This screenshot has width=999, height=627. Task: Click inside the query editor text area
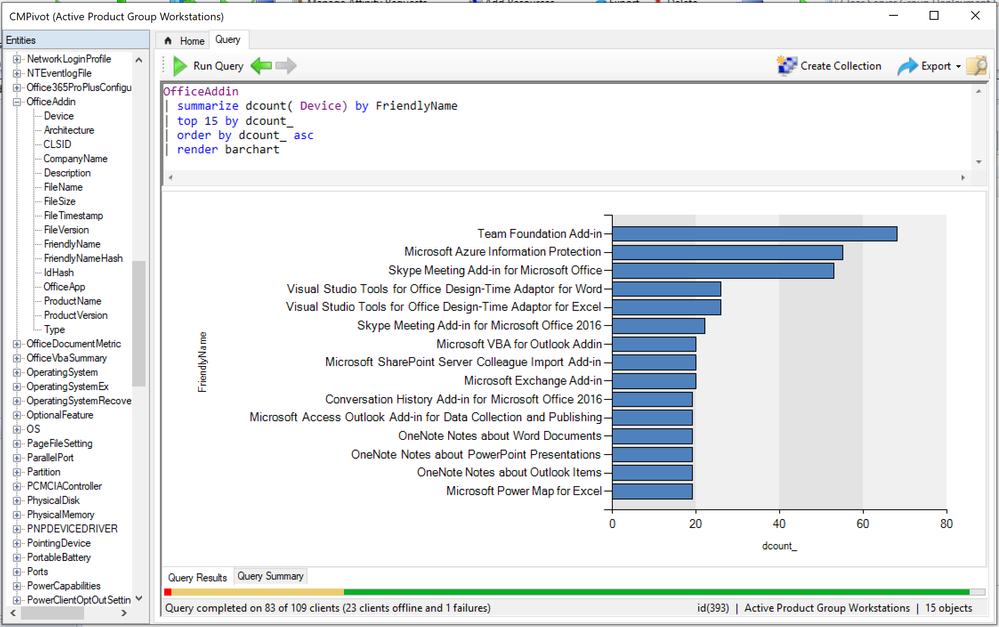567,125
